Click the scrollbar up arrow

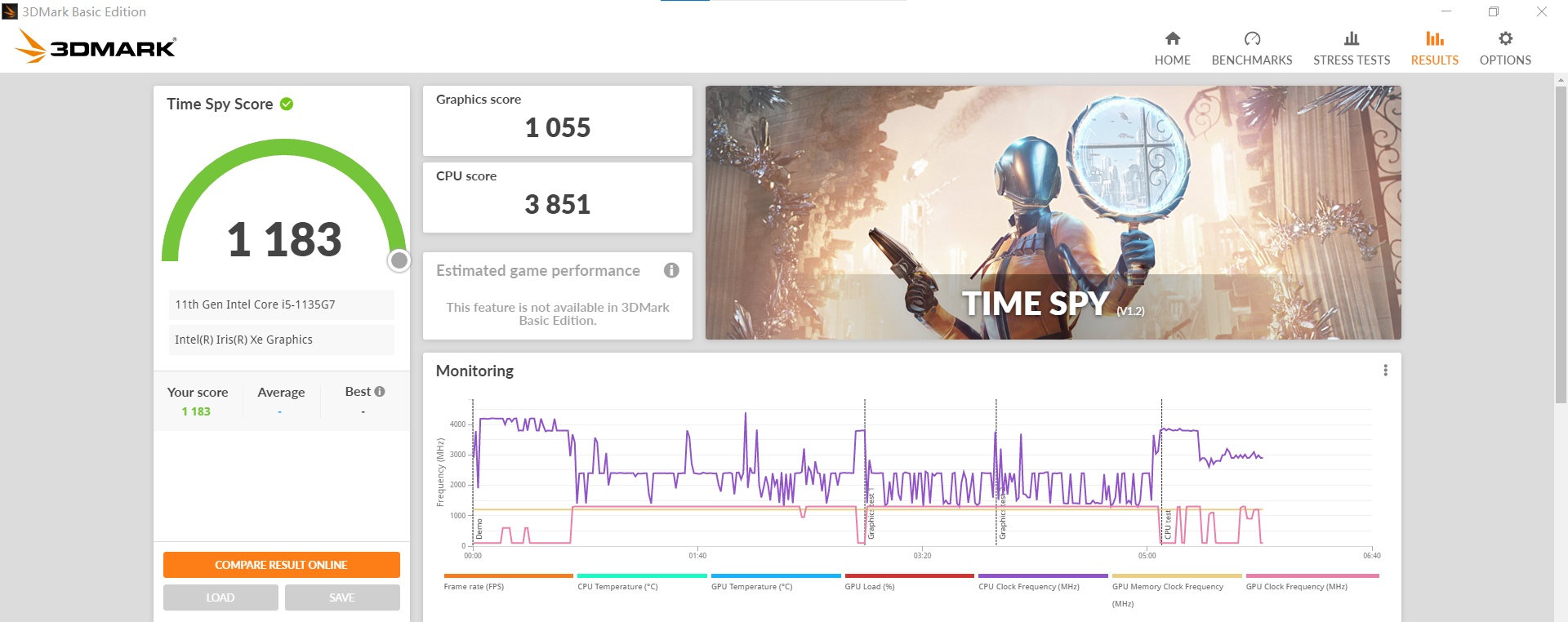pyautogui.click(x=1561, y=80)
